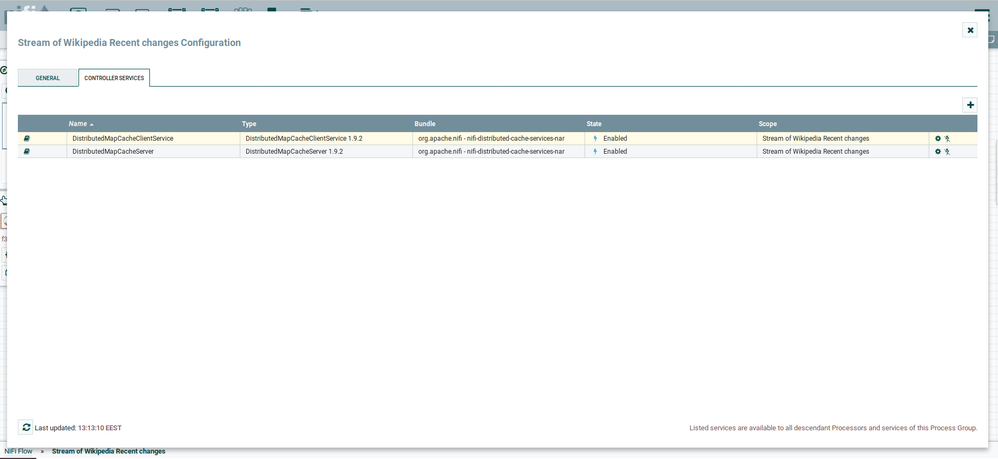Click gear icon in DistributedMapCacheClientService row

[938, 138]
